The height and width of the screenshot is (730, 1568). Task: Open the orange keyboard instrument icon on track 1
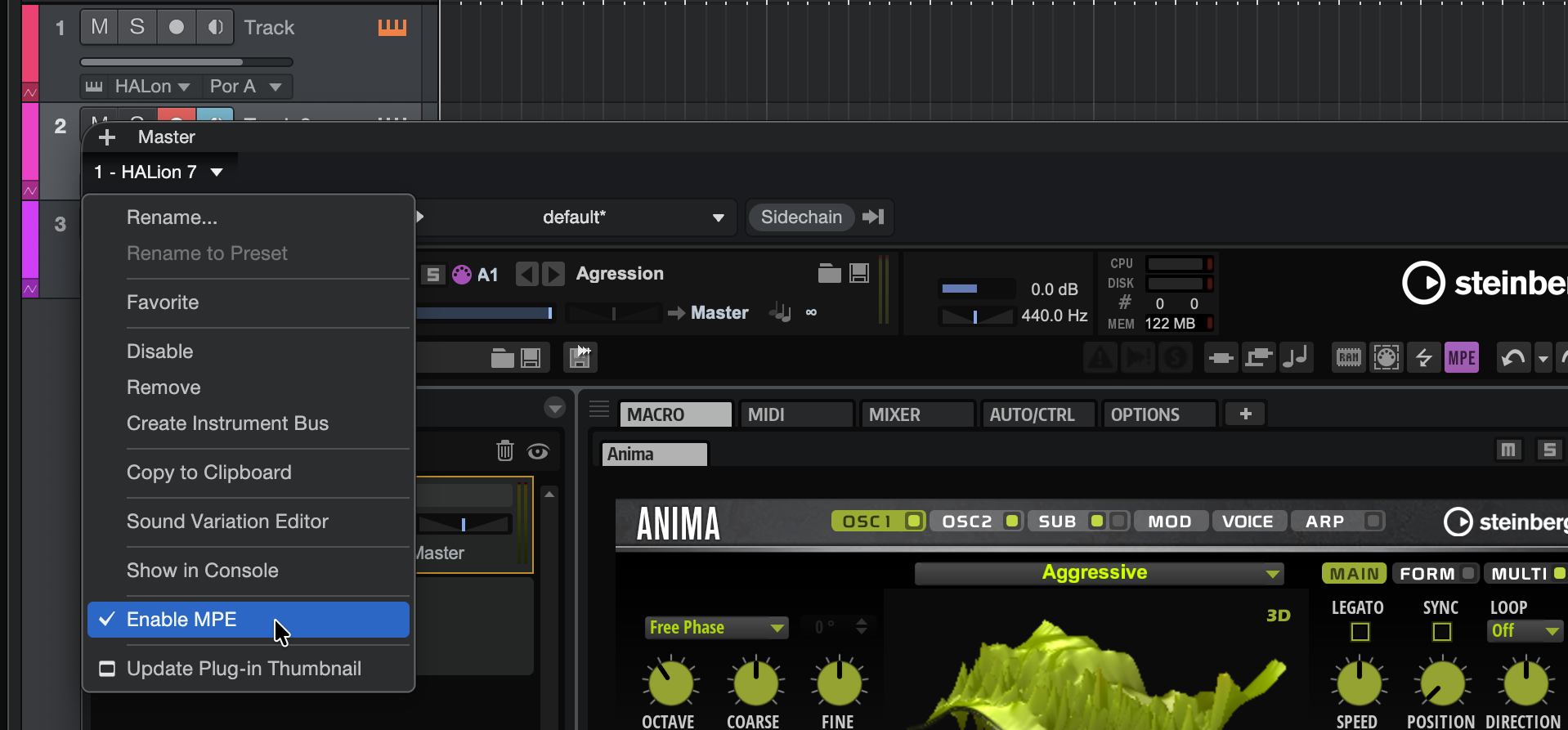[x=392, y=28]
